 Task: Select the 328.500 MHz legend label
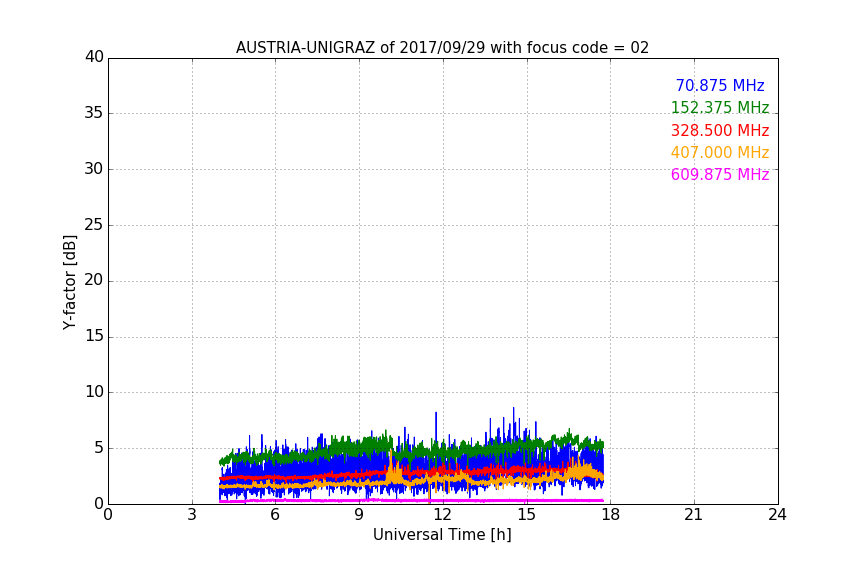720,130
